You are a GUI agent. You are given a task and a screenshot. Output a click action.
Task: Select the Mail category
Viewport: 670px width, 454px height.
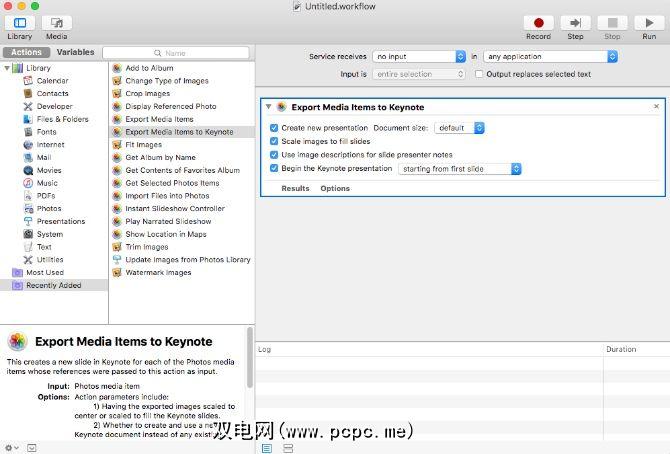point(44,158)
